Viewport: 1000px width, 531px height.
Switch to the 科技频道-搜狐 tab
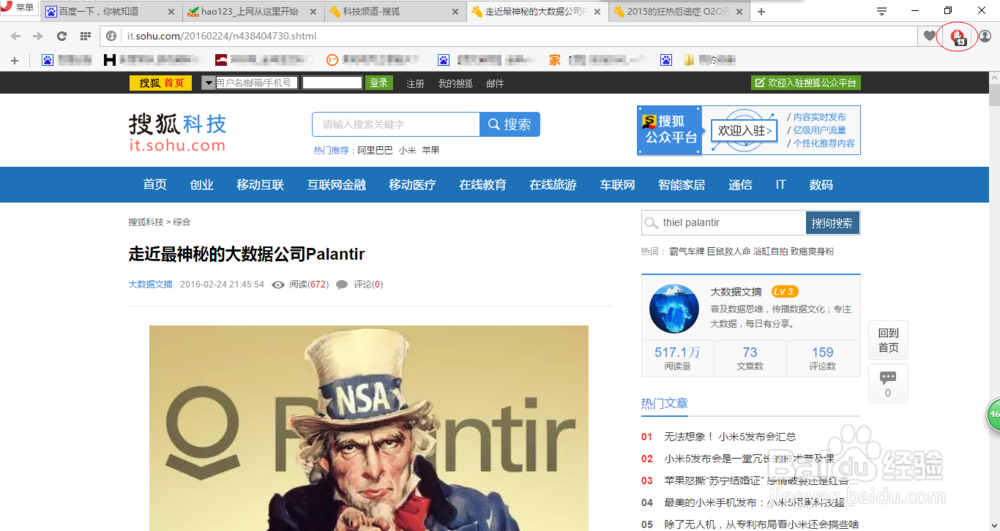pyautogui.click(x=394, y=11)
